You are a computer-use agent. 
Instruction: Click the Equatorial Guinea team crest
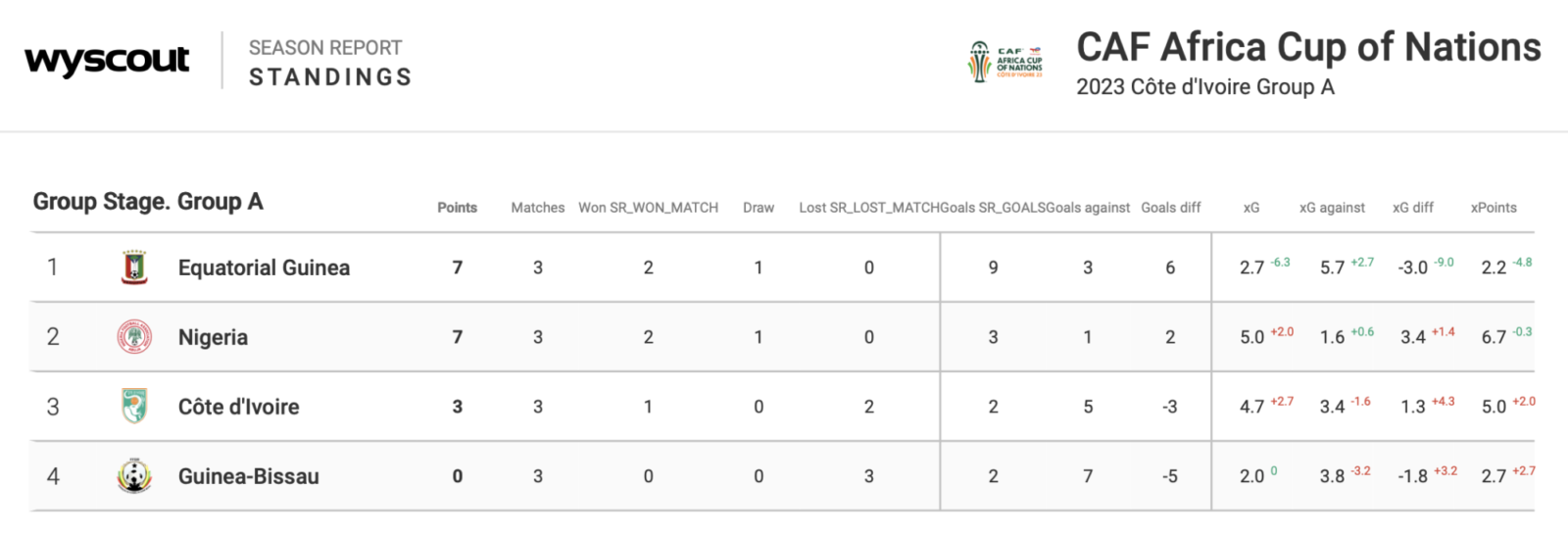[x=134, y=267]
